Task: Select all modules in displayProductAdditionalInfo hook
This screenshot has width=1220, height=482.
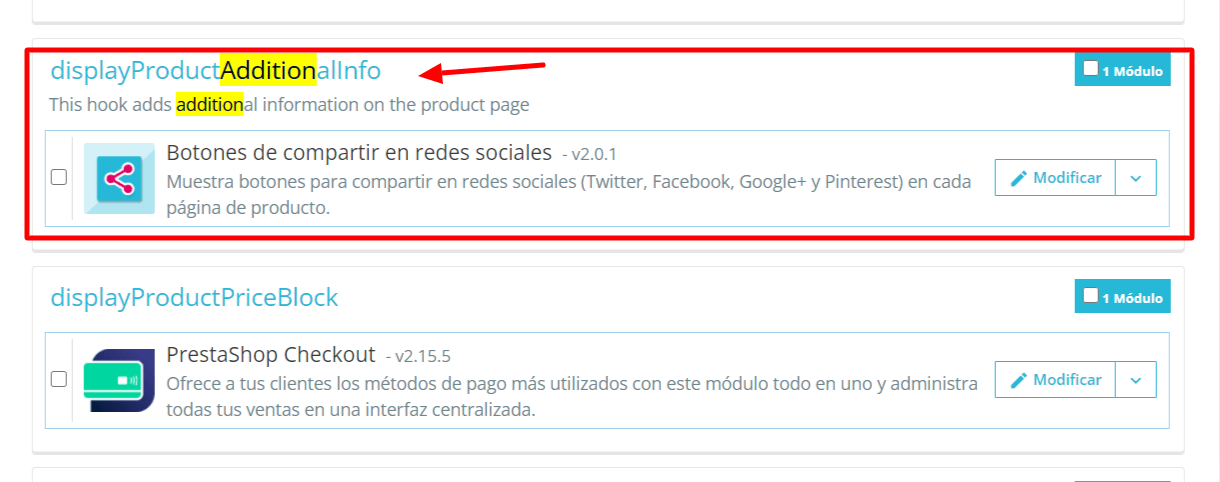Action: pyautogui.click(x=1091, y=70)
